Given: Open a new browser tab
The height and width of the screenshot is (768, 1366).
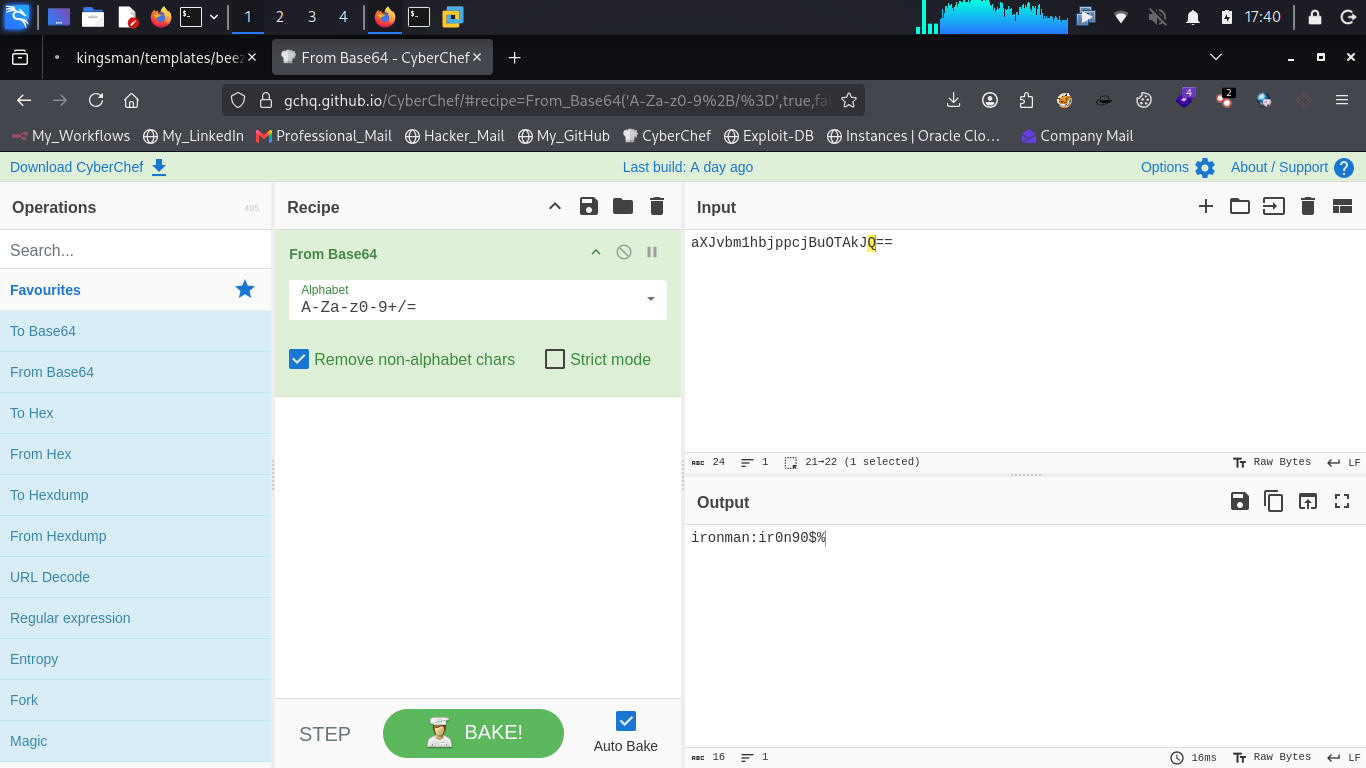Looking at the screenshot, I should pos(514,58).
